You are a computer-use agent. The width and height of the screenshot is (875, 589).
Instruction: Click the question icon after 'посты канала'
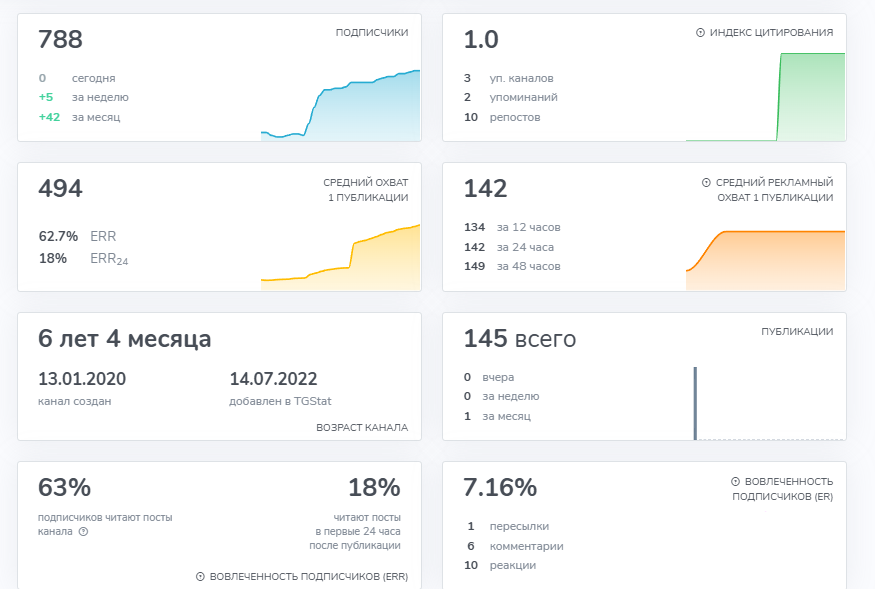click(83, 531)
